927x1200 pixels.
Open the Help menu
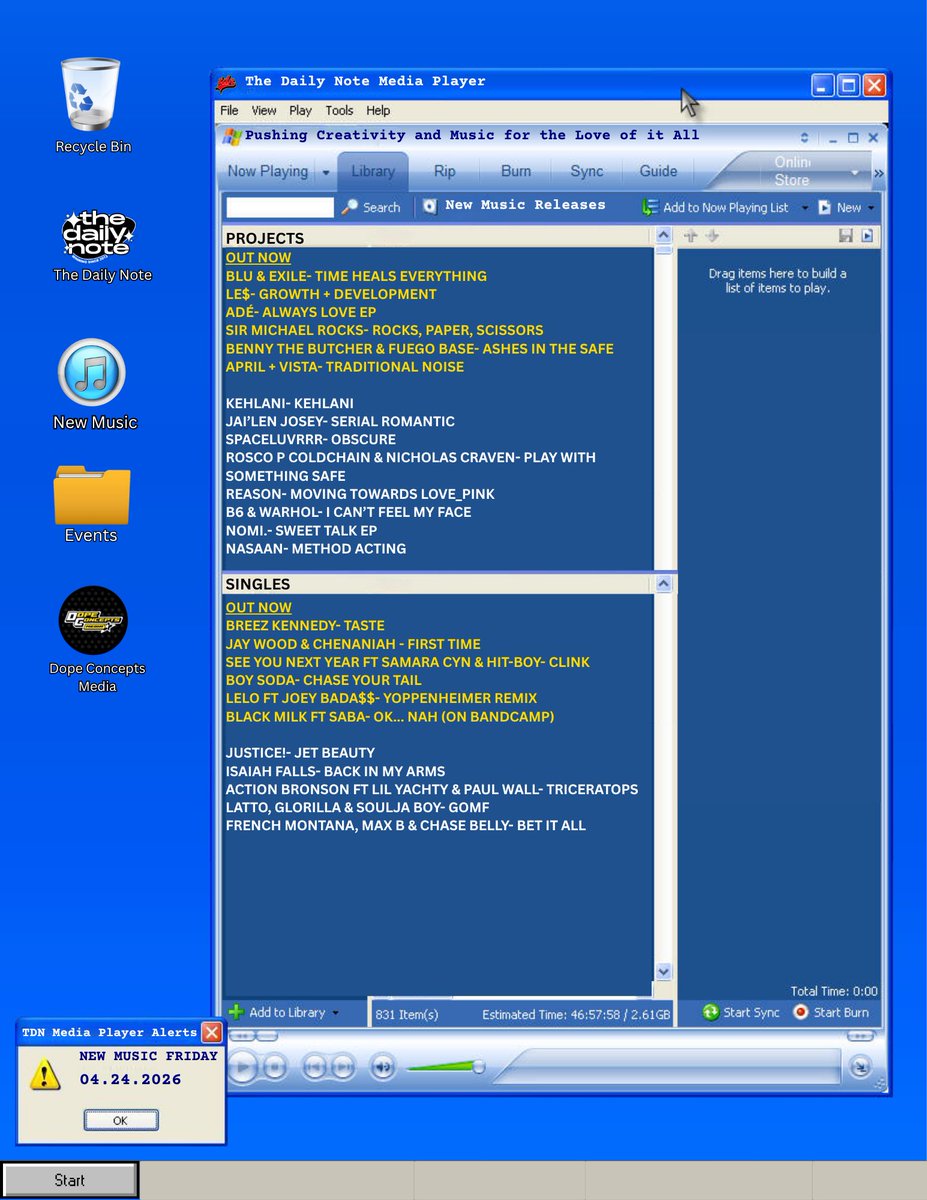(378, 111)
